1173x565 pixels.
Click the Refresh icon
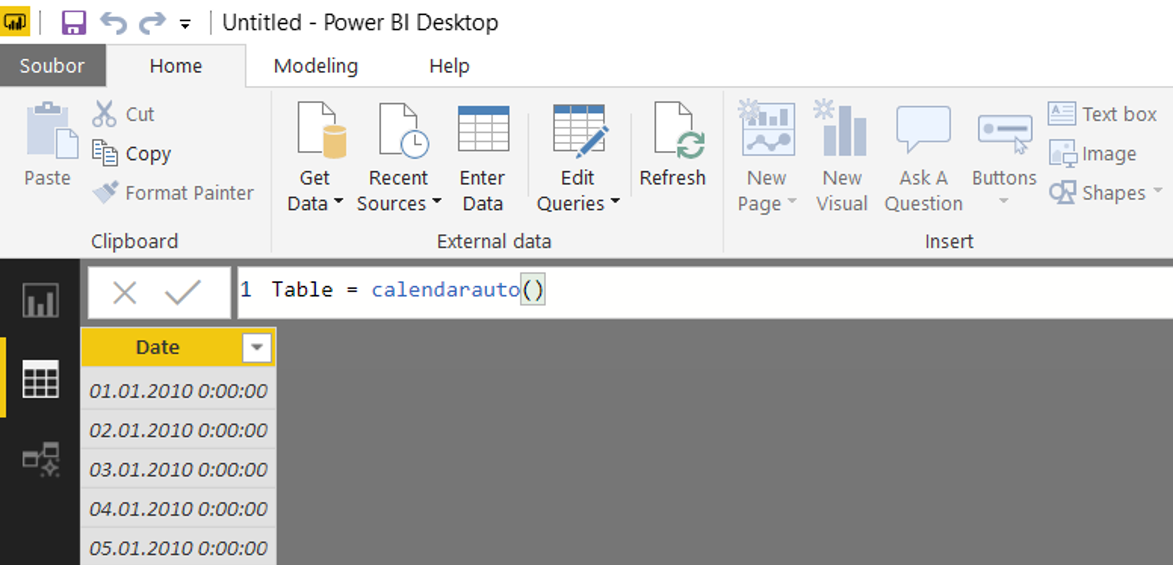679,131
